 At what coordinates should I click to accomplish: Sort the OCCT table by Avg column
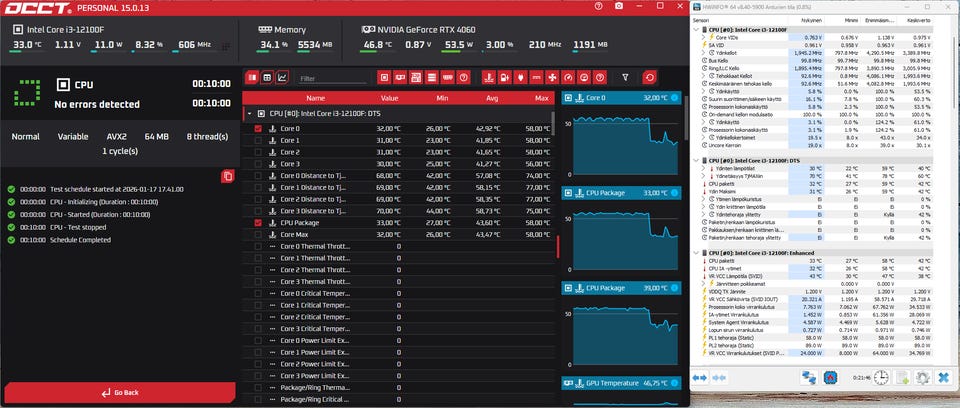(492, 98)
